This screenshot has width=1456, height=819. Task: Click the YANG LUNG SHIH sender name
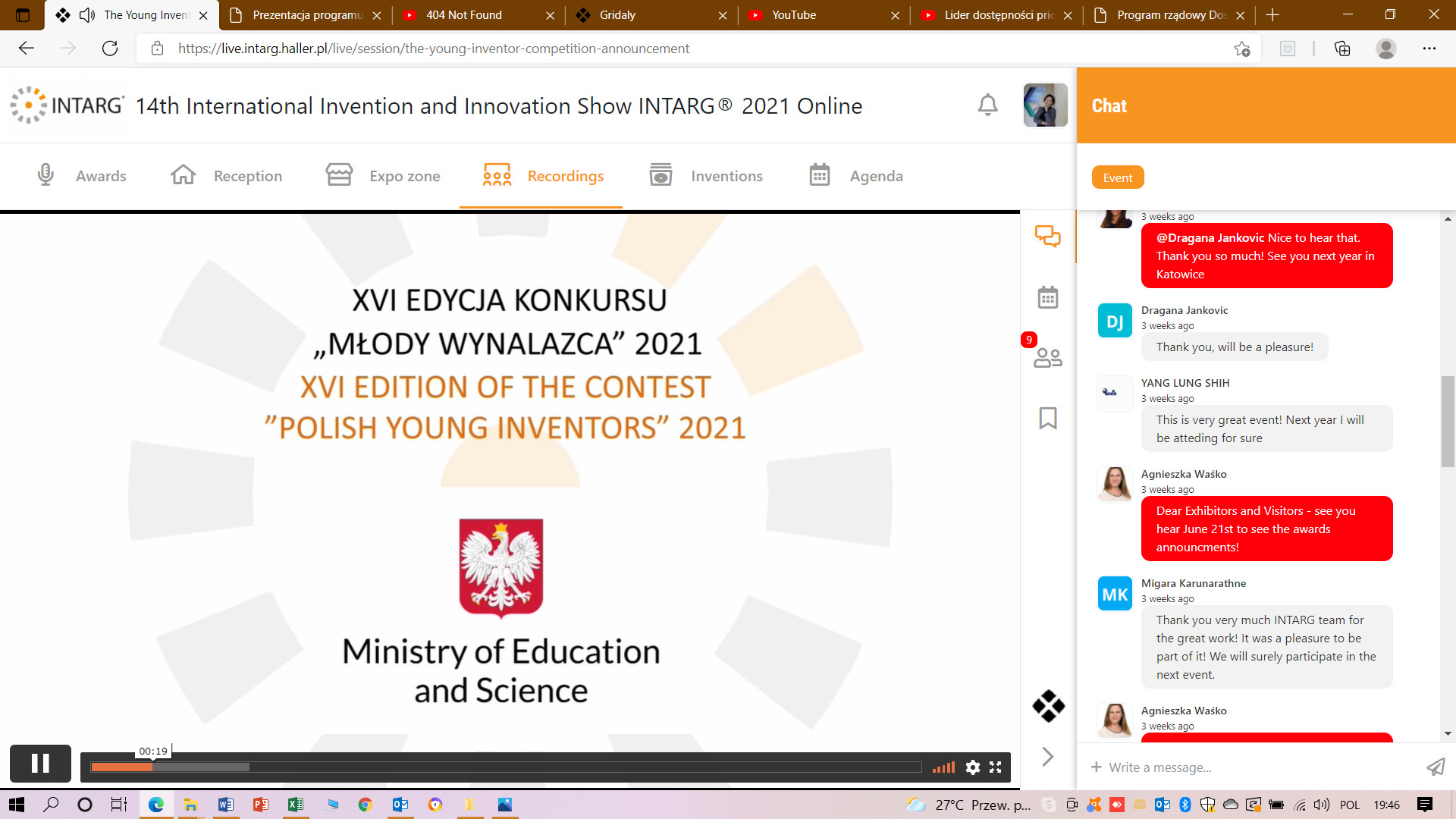point(1185,383)
